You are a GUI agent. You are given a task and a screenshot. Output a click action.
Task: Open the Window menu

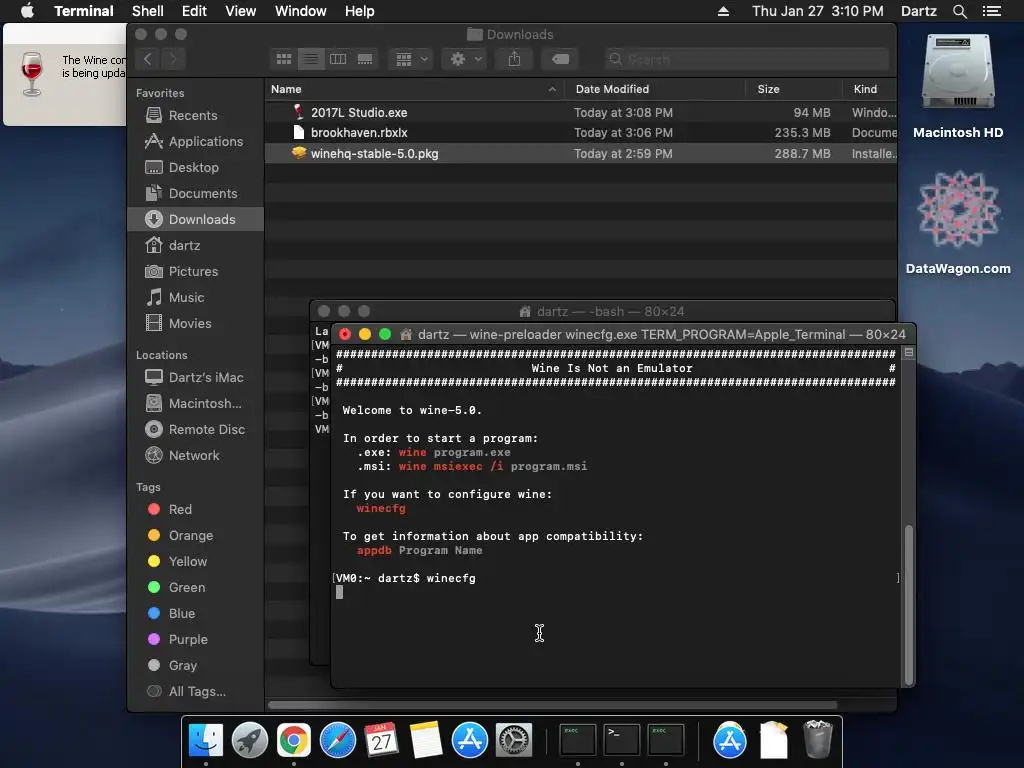click(x=300, y=11)
